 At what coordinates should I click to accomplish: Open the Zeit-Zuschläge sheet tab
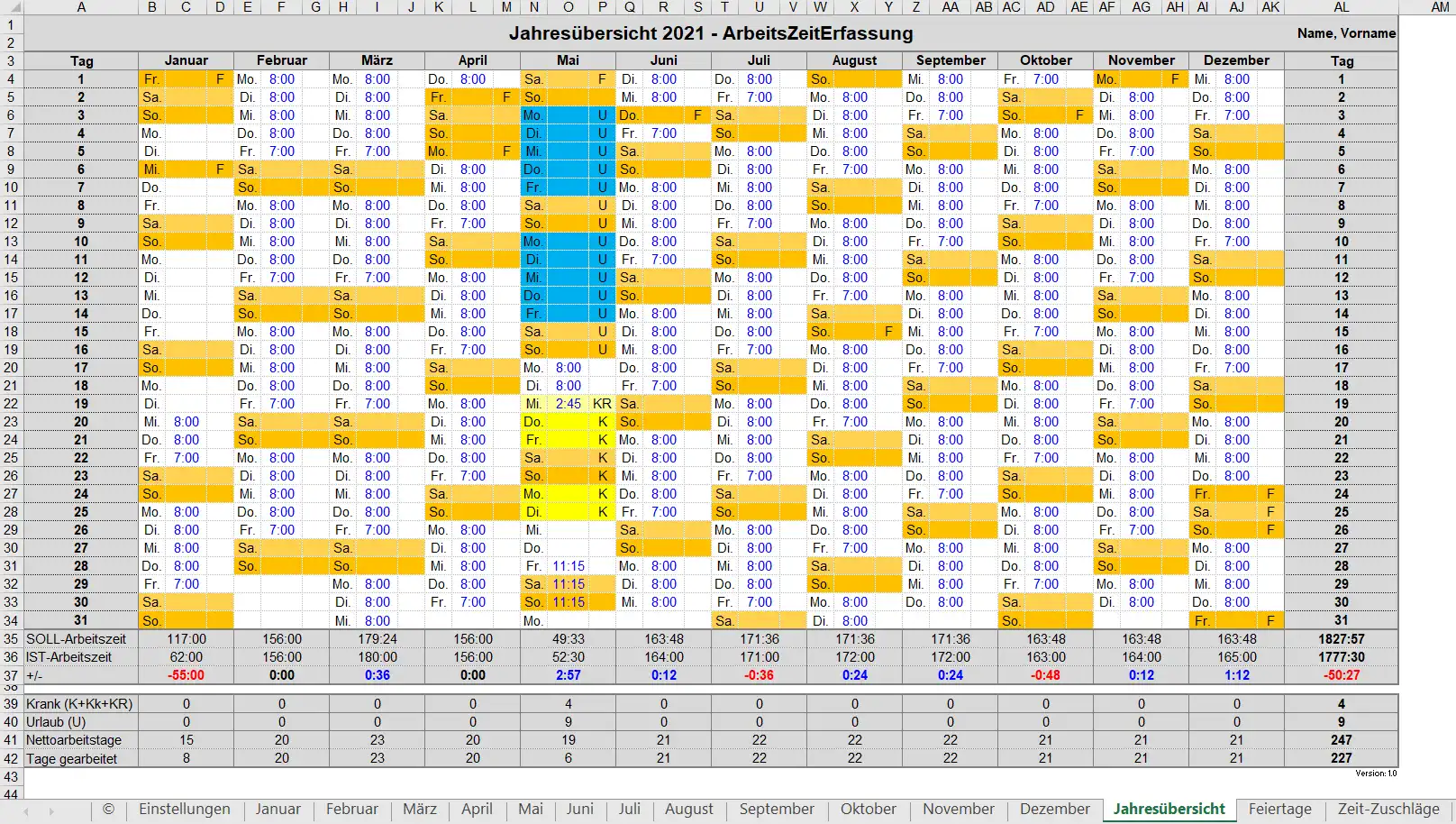click(x=1388, y=809)
